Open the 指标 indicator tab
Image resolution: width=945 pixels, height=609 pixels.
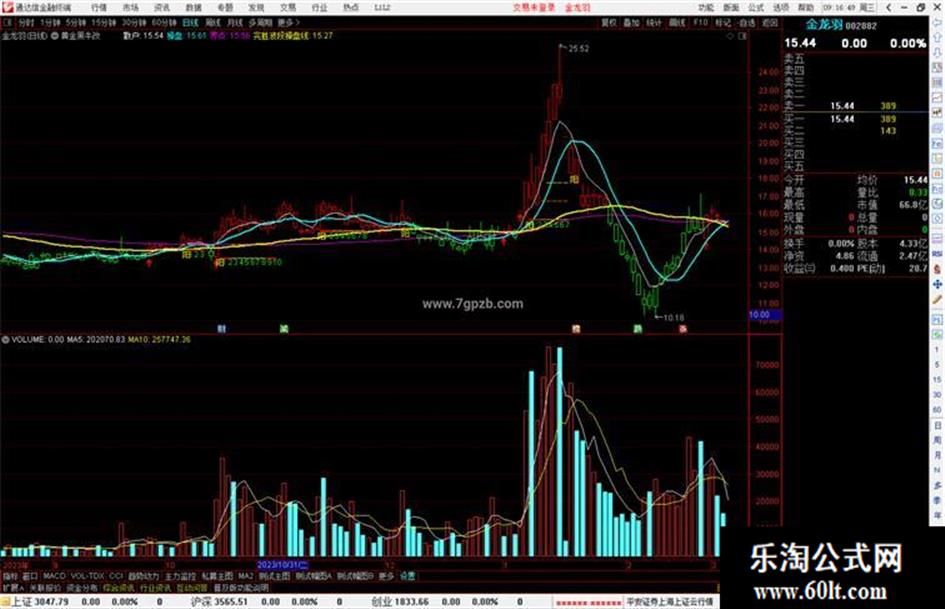[10, 576]
